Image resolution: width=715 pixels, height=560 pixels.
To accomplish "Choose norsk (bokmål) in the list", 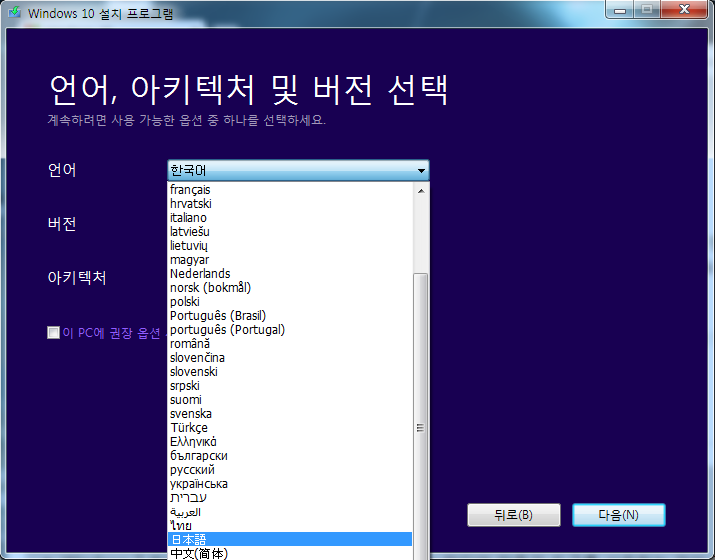I will click(290, 288).
